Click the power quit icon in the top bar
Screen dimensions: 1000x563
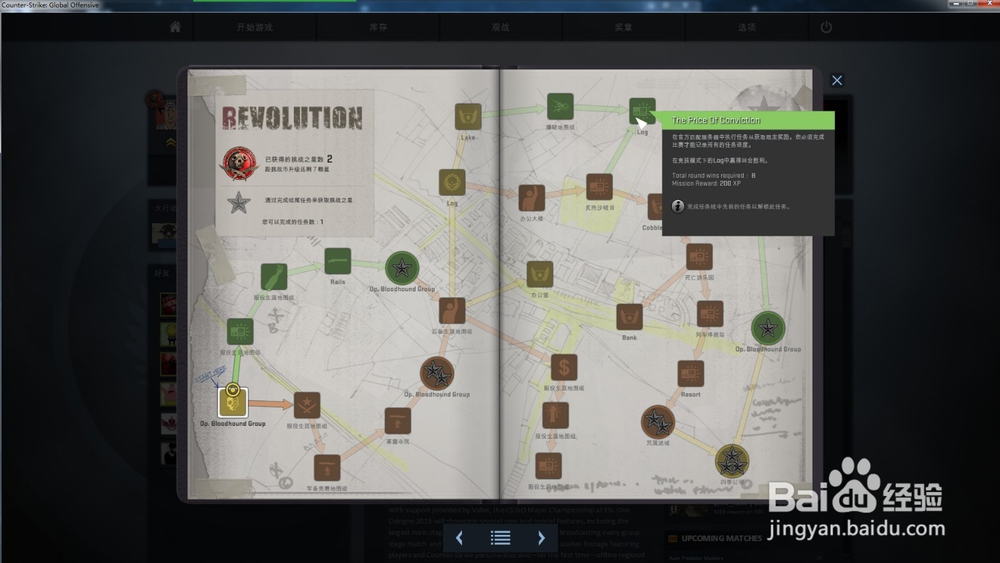coord(826,27)
